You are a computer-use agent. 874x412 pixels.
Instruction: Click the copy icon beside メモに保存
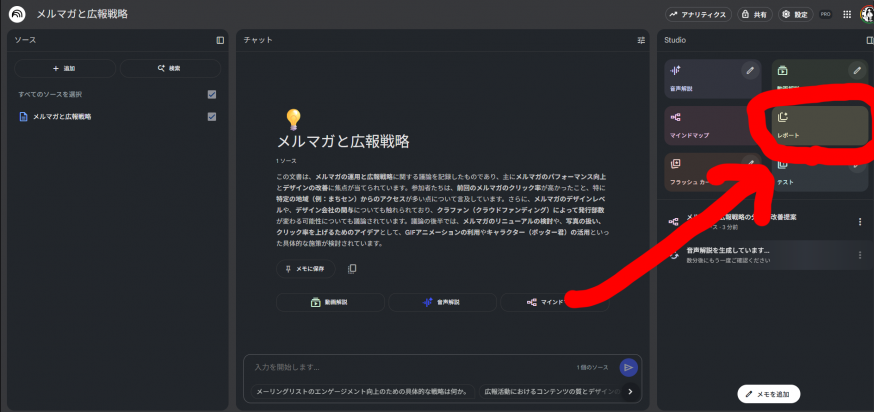352,269
